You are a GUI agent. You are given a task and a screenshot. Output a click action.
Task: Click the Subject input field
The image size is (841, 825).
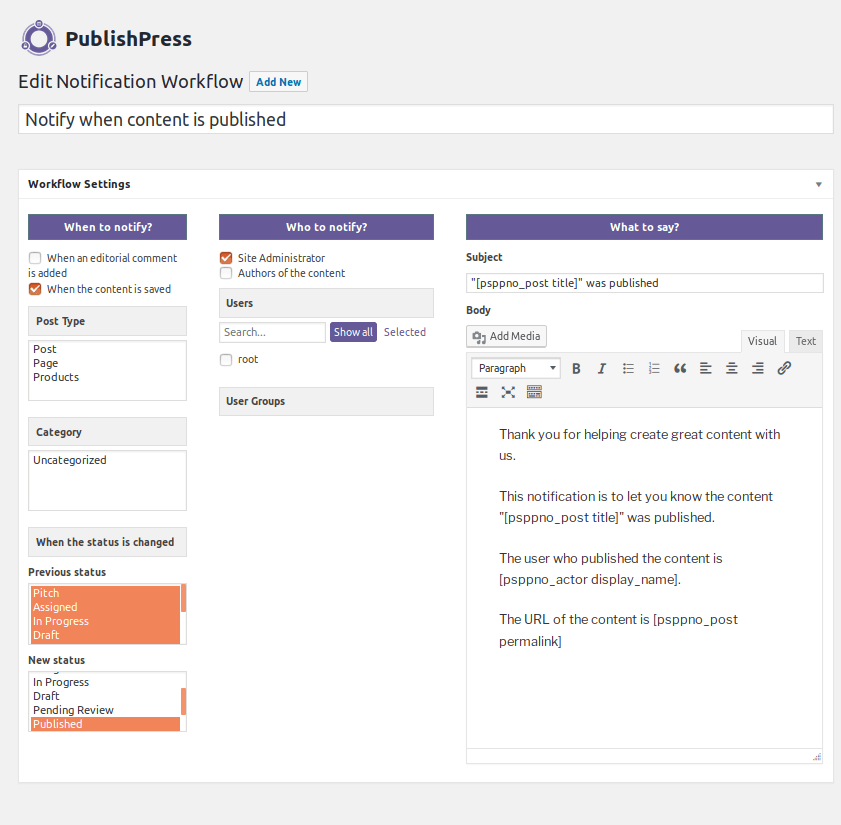pos(644,283)
